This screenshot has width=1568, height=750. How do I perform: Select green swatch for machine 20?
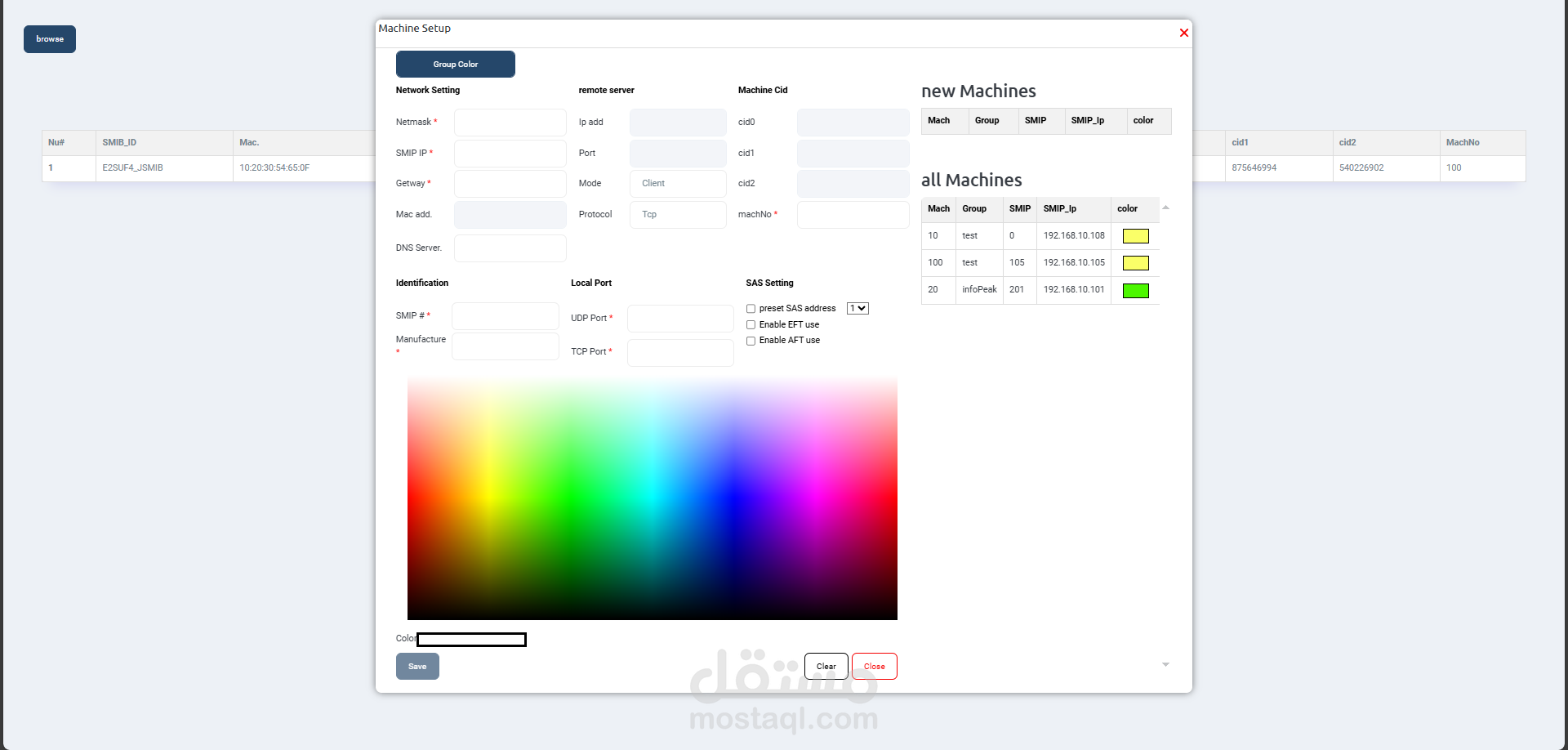(x=1135, y=290)
